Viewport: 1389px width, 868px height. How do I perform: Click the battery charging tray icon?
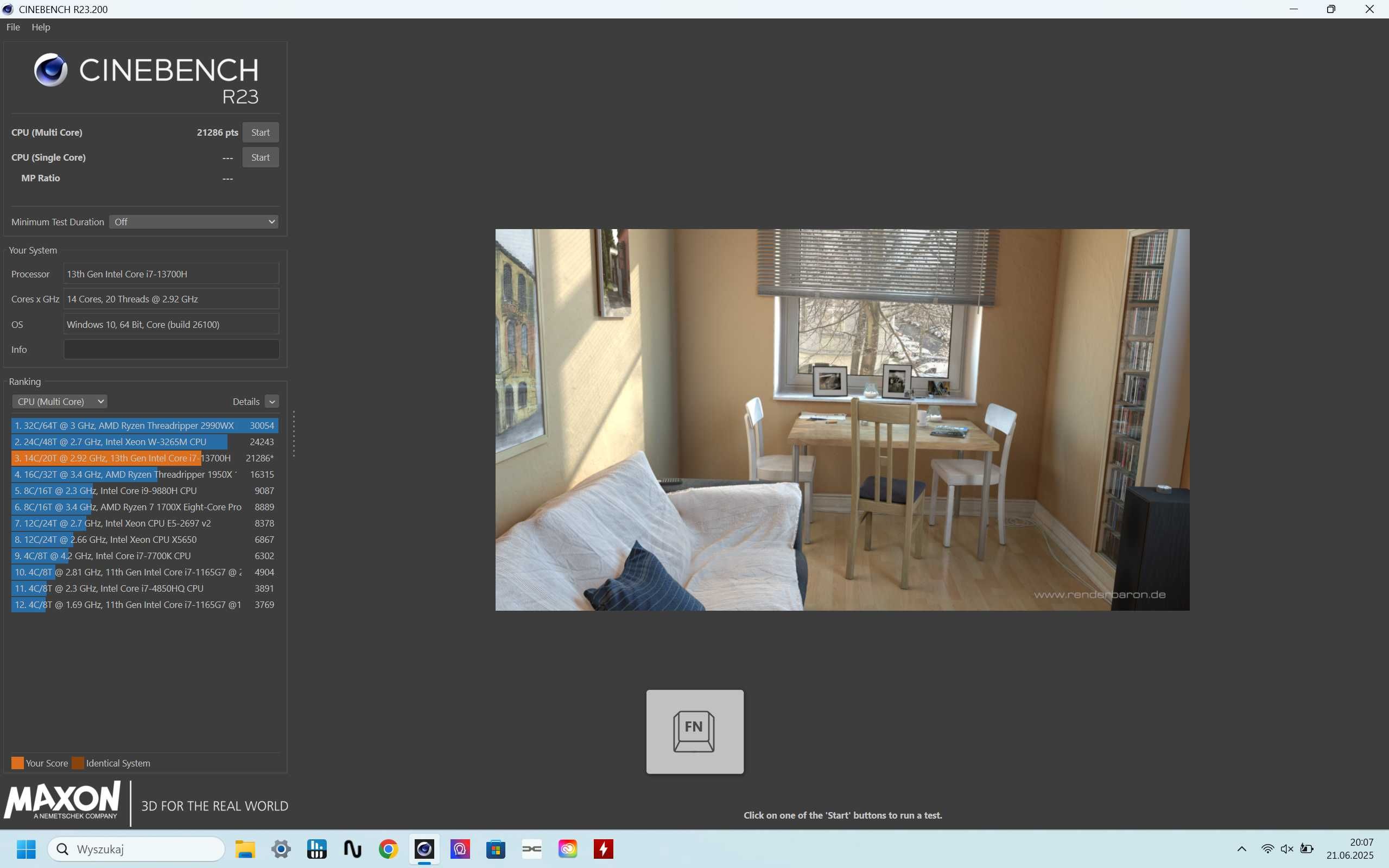[x=1307, y=849]
